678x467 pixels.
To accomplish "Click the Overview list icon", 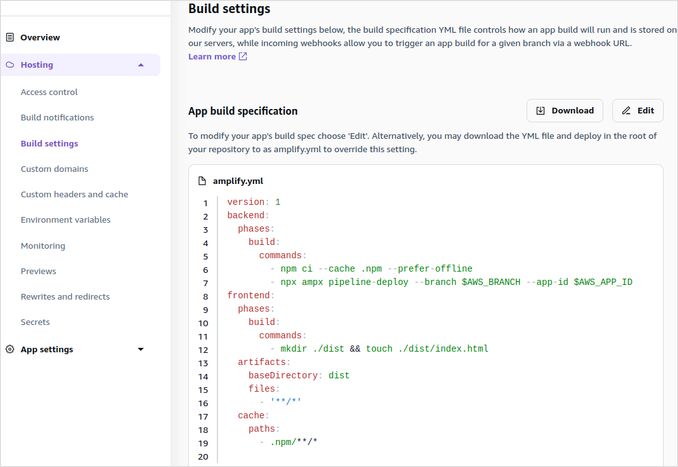I will point(10,38).
